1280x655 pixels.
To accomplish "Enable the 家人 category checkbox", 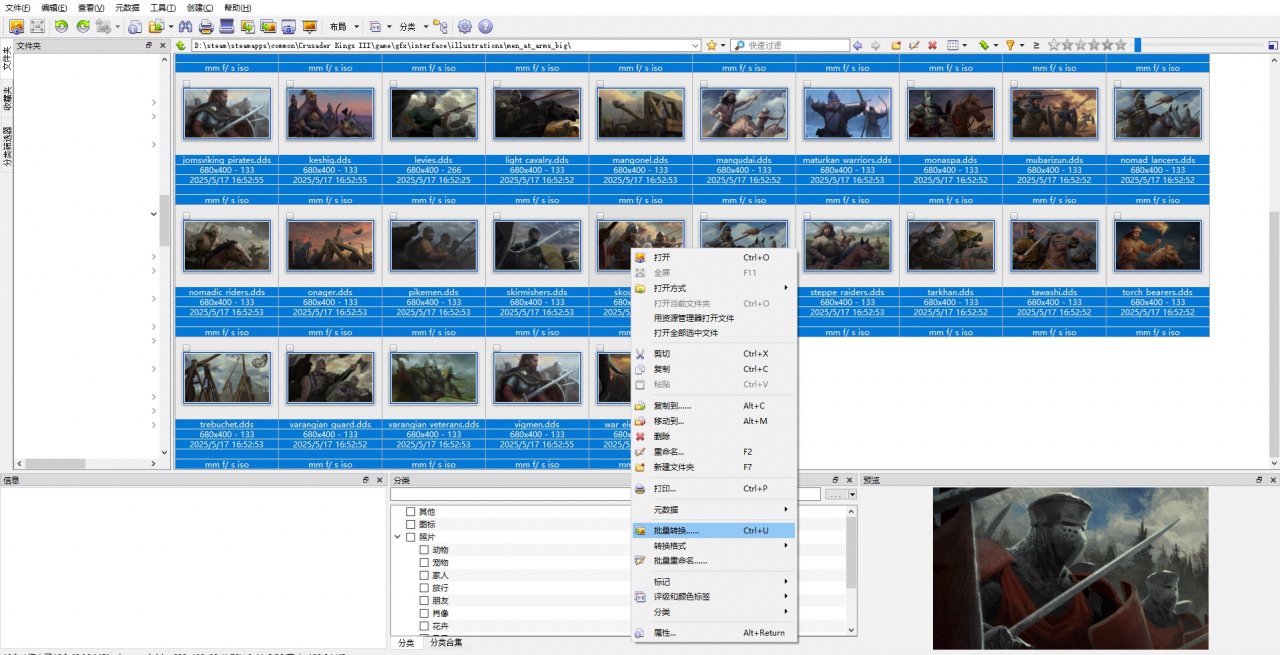I will pyautogui.click(x=424, y=575).
